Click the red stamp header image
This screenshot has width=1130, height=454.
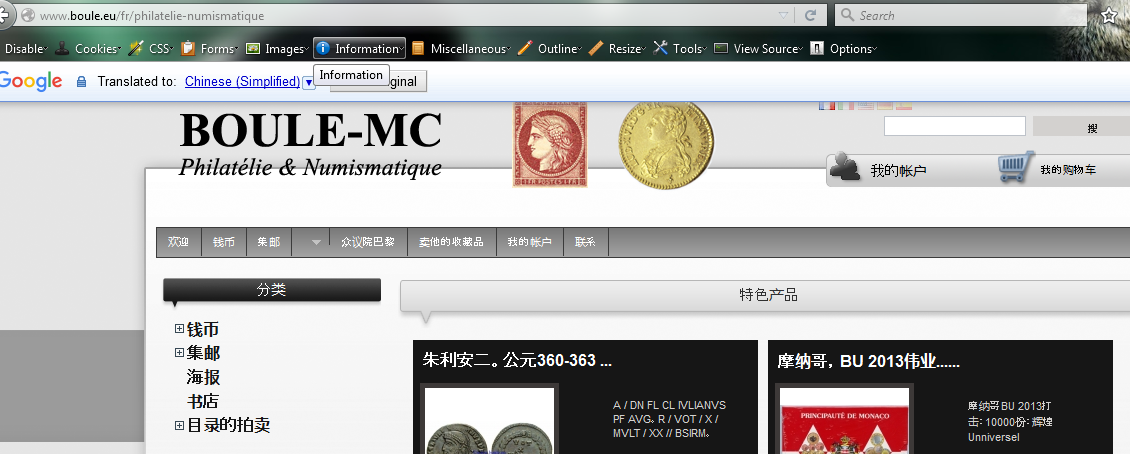click(x=550, y=144)
